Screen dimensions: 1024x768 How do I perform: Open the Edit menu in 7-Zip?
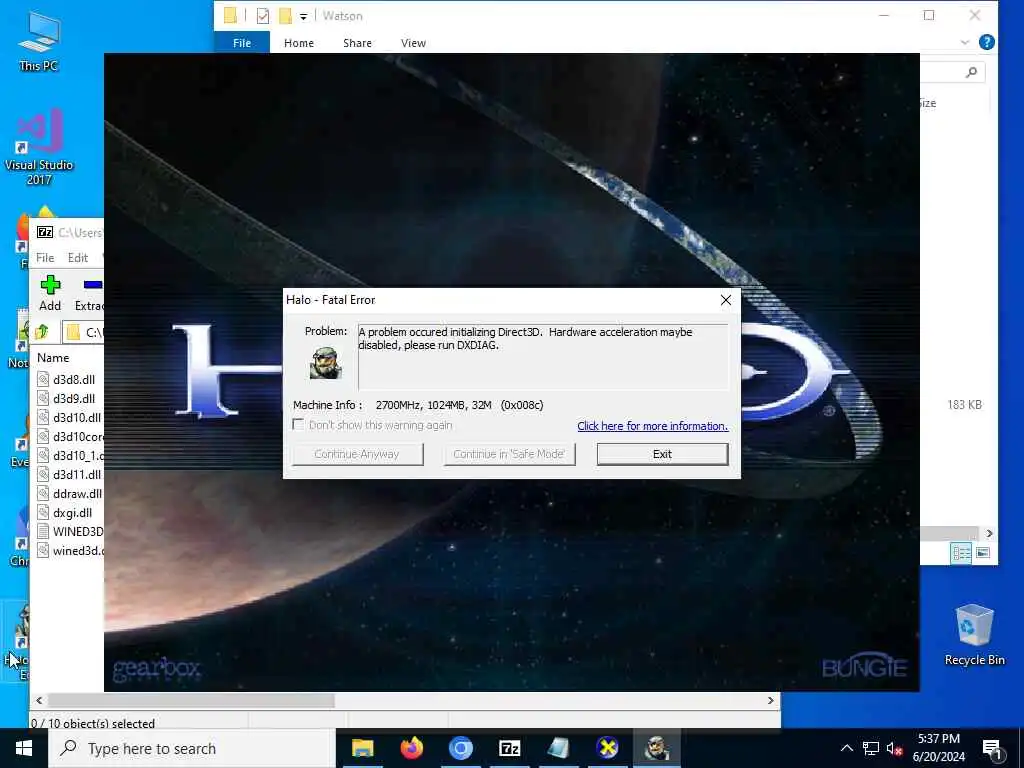tap(78, 258)
